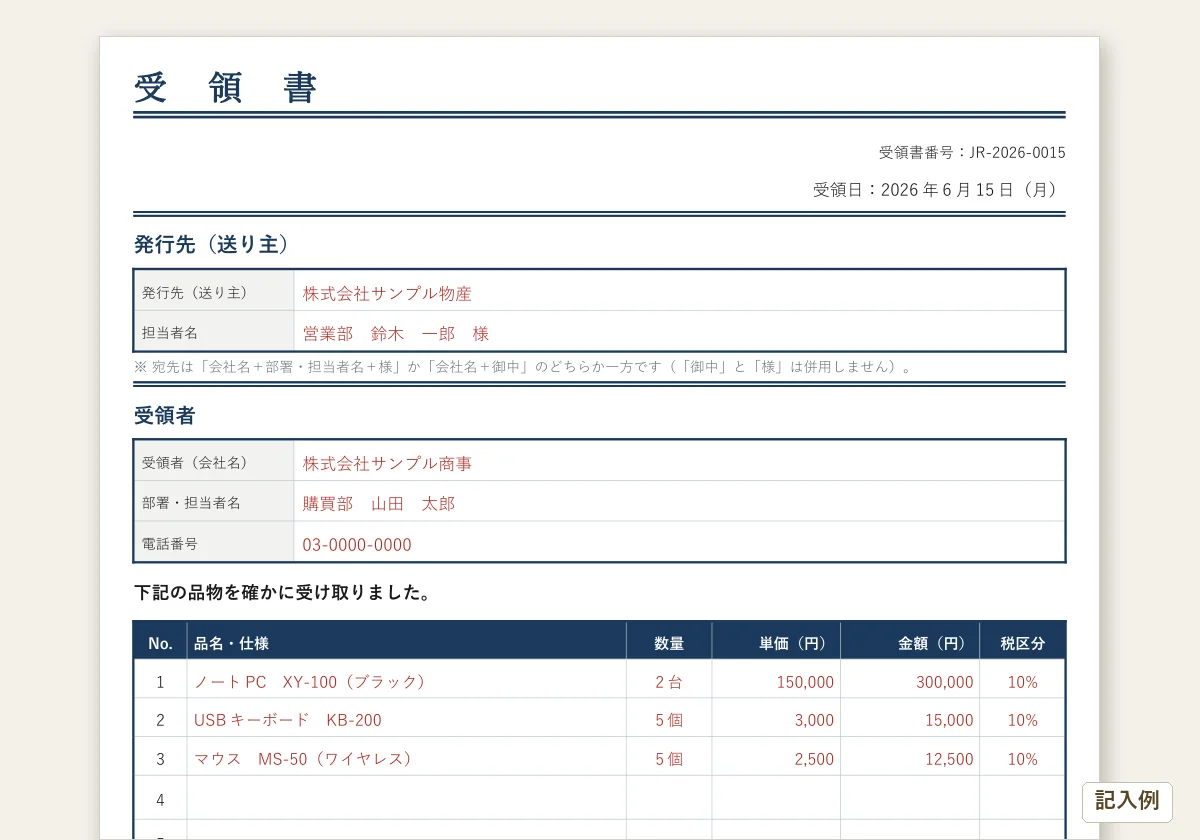
Task: Click the 単価（円） column header
Action: pos(776,641)
